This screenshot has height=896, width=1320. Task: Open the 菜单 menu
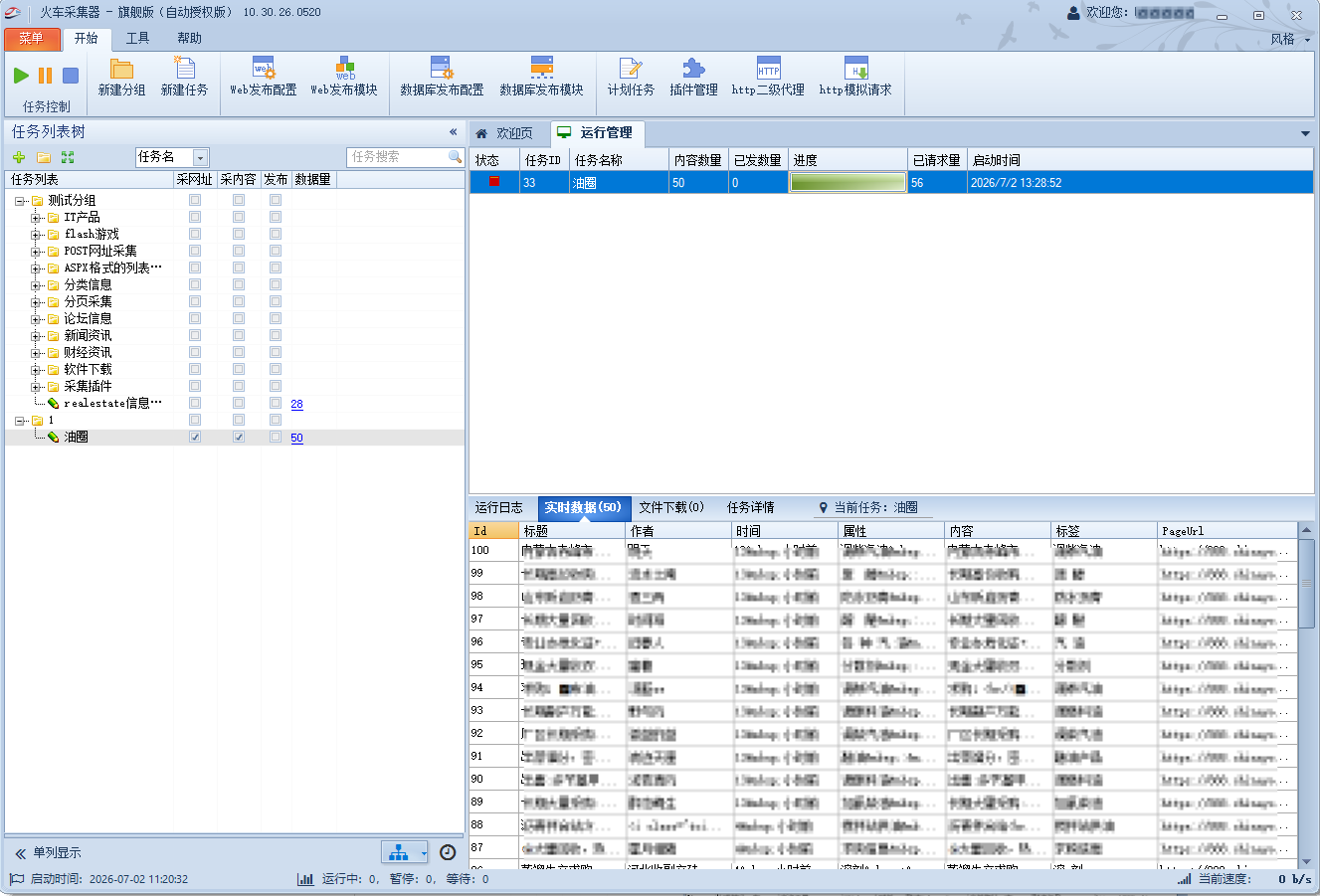click(x=32, y=39)
